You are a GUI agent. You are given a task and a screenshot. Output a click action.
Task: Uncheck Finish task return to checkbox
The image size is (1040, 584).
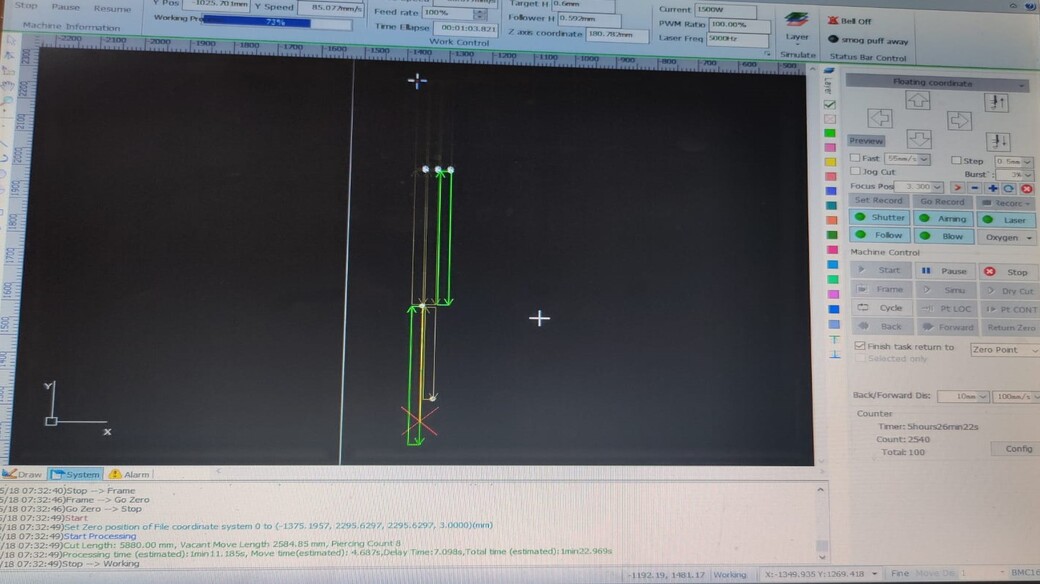pyautogui.click(x=859, y=347)
